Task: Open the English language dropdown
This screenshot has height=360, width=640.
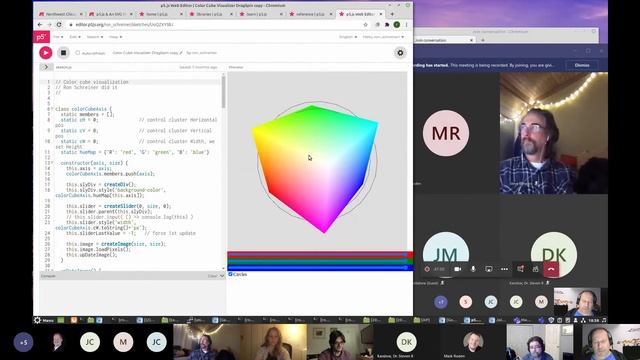Action: click(x=348, y=37)
